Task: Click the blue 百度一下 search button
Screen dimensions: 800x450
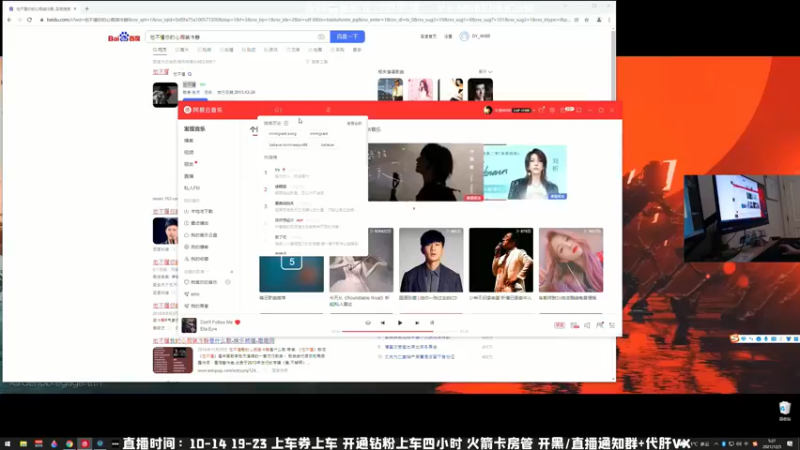Action: coord(347,37)
